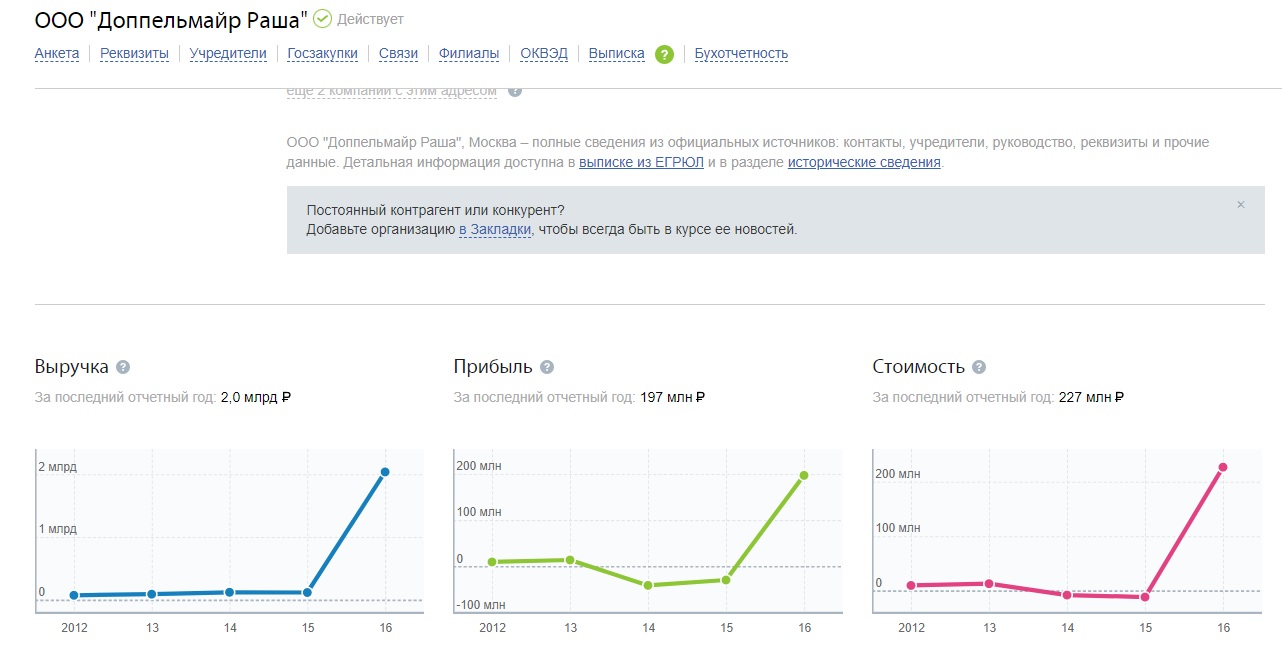The image size is (1282, 660).
Task: Open the Госзакупки section
Action: coord(322,54)
